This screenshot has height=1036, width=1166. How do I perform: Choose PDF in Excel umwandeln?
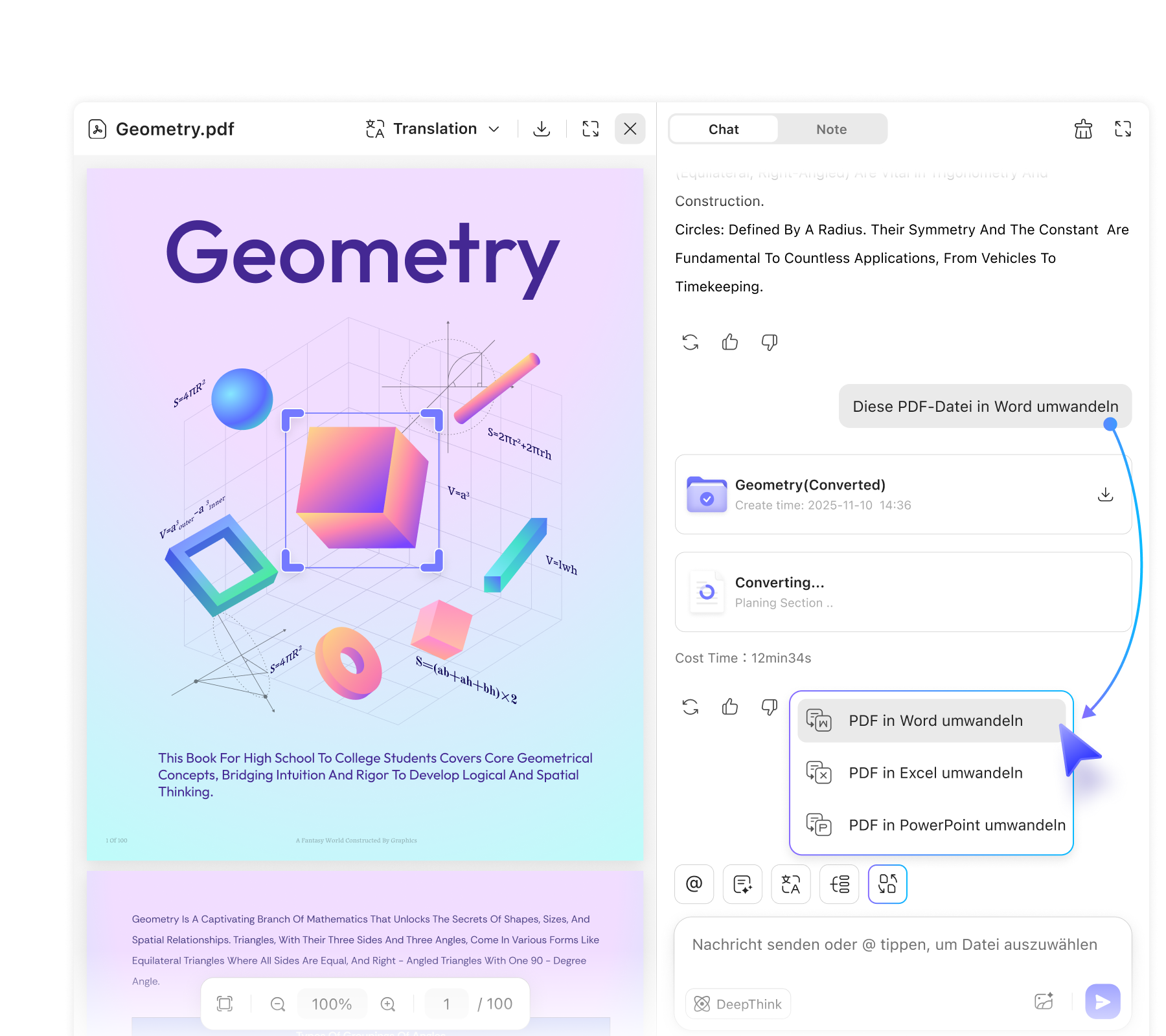[932, 773]
